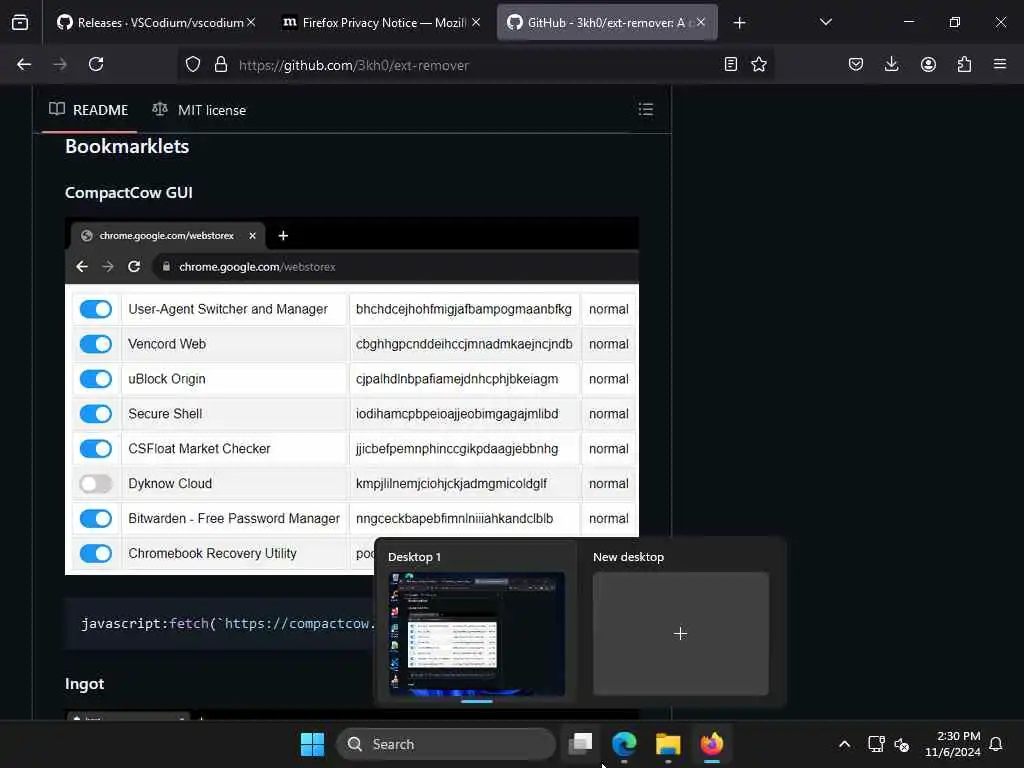Save page to Pocket

click(856, 65)
